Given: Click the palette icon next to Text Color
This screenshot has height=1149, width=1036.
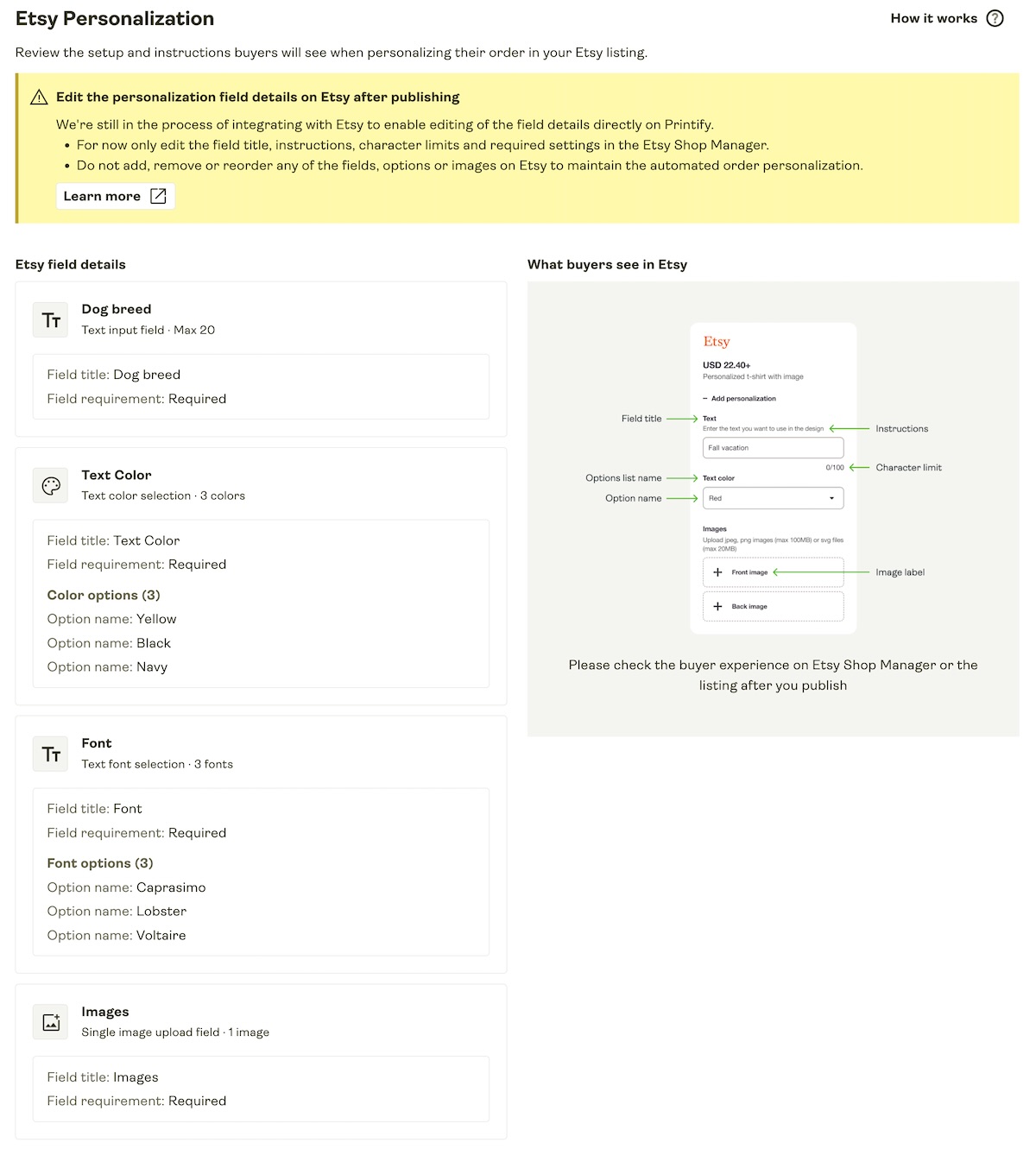Looking at the screenshot, I should (51, 485).
